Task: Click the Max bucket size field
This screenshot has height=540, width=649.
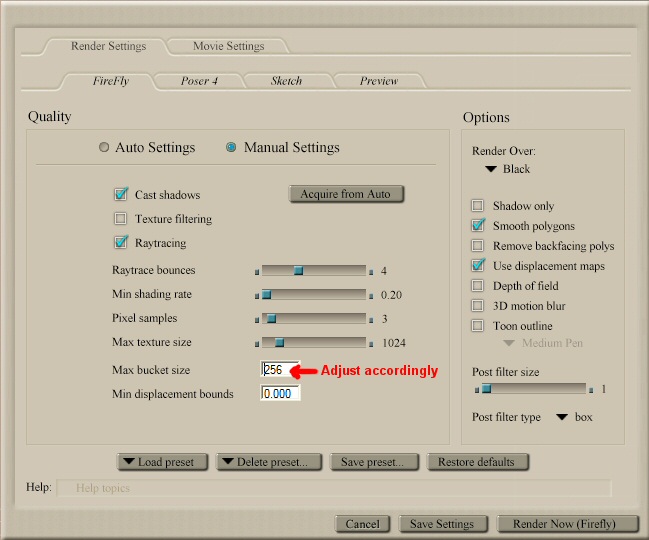Action: click(280, 369)
